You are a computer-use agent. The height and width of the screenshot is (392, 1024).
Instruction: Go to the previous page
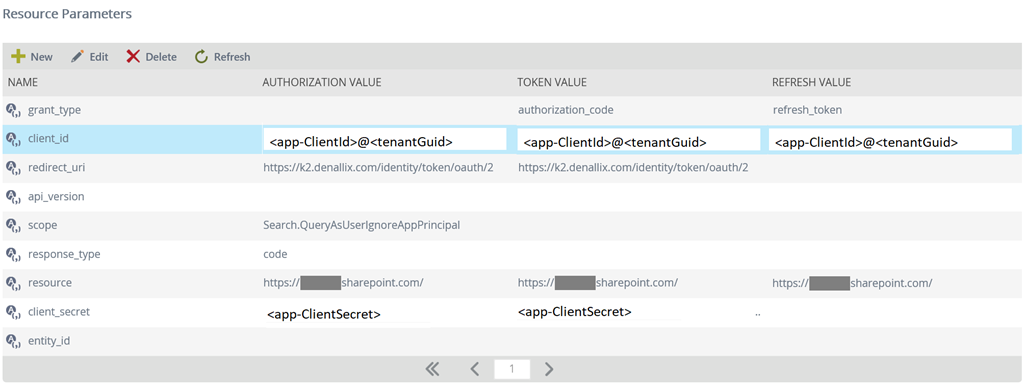click(x=475, y=369)
